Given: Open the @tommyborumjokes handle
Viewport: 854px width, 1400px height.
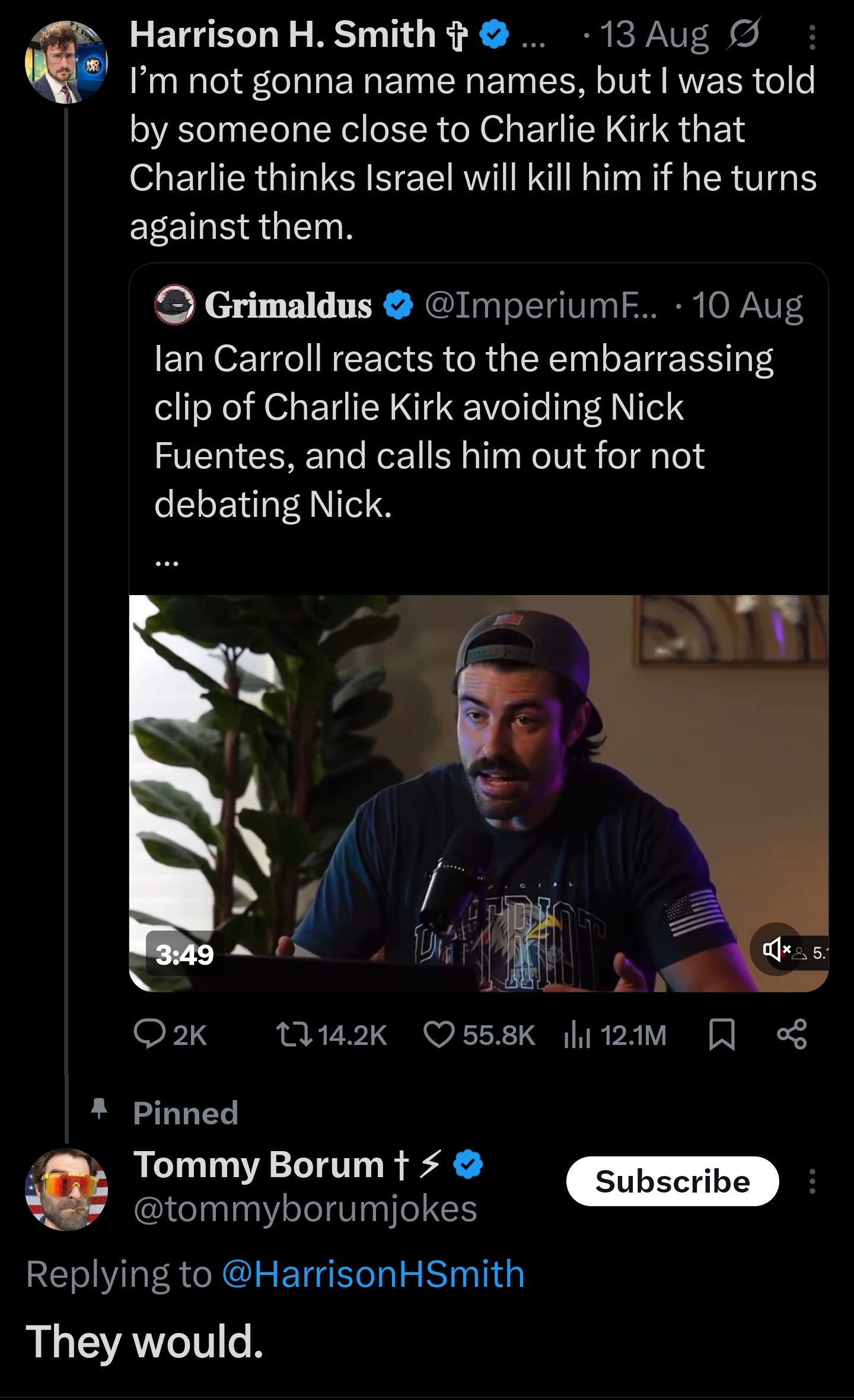Looking at the screenshot, I should (305, 1209).
